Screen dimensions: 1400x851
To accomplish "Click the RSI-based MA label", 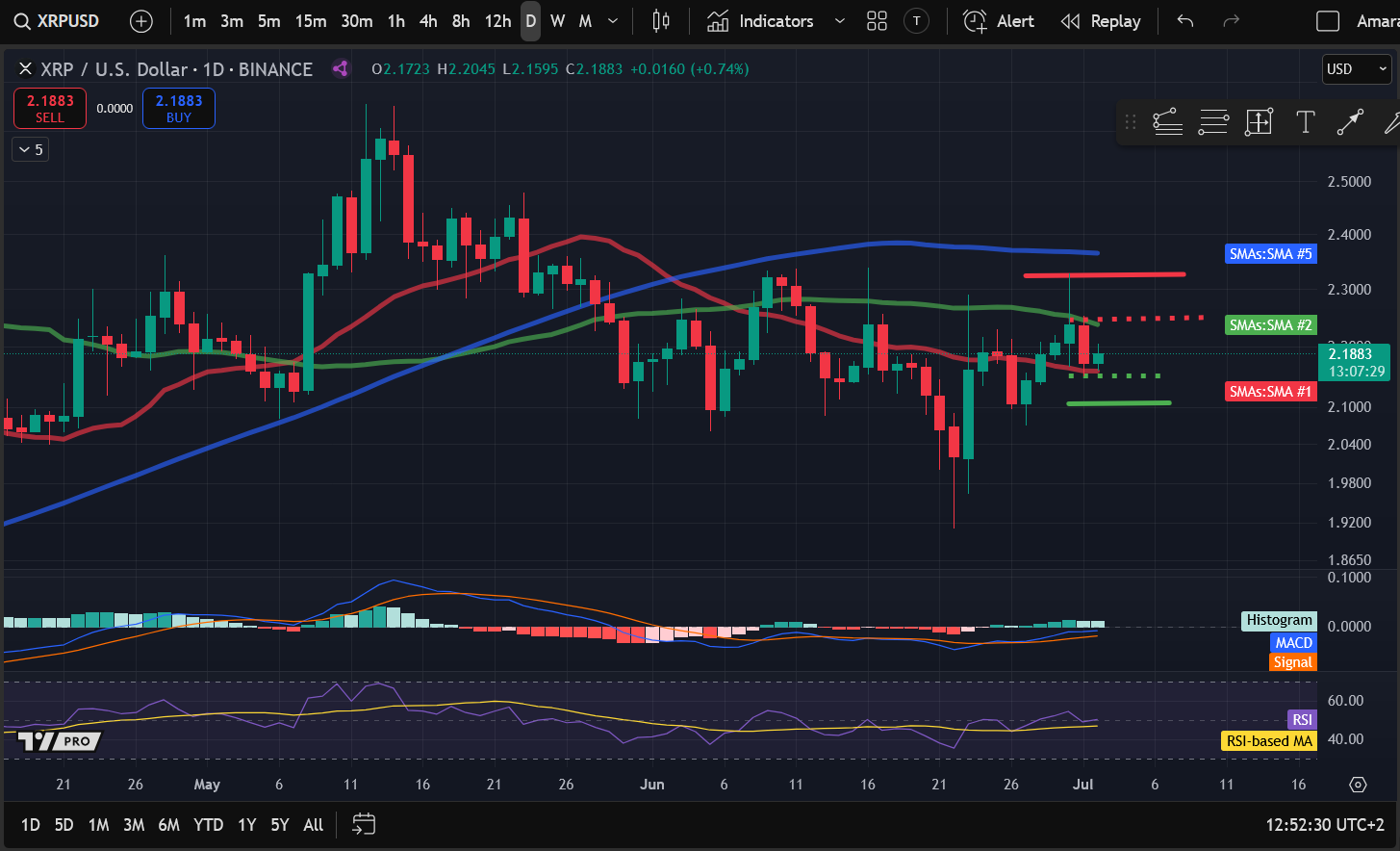I will [x=1269, y=741].
